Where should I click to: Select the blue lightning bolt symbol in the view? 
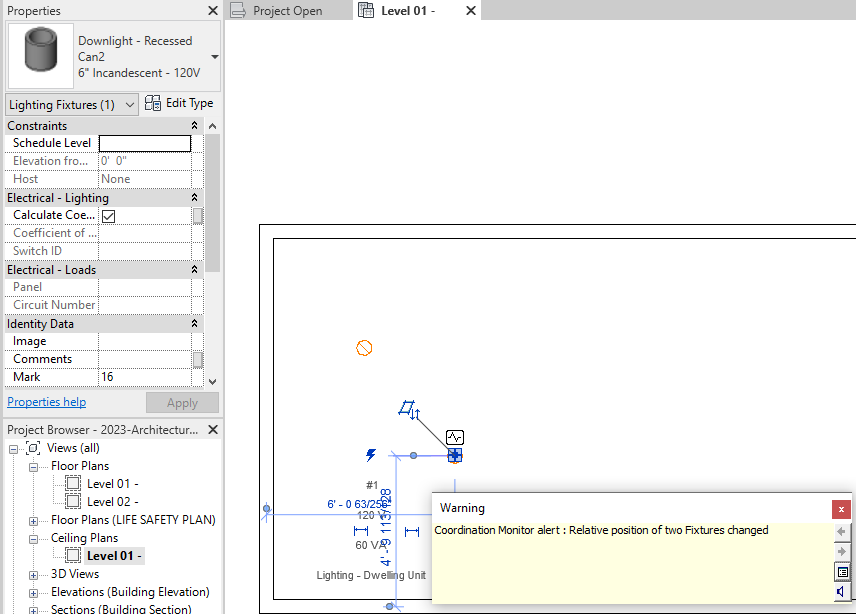click(x=371, y=455)
